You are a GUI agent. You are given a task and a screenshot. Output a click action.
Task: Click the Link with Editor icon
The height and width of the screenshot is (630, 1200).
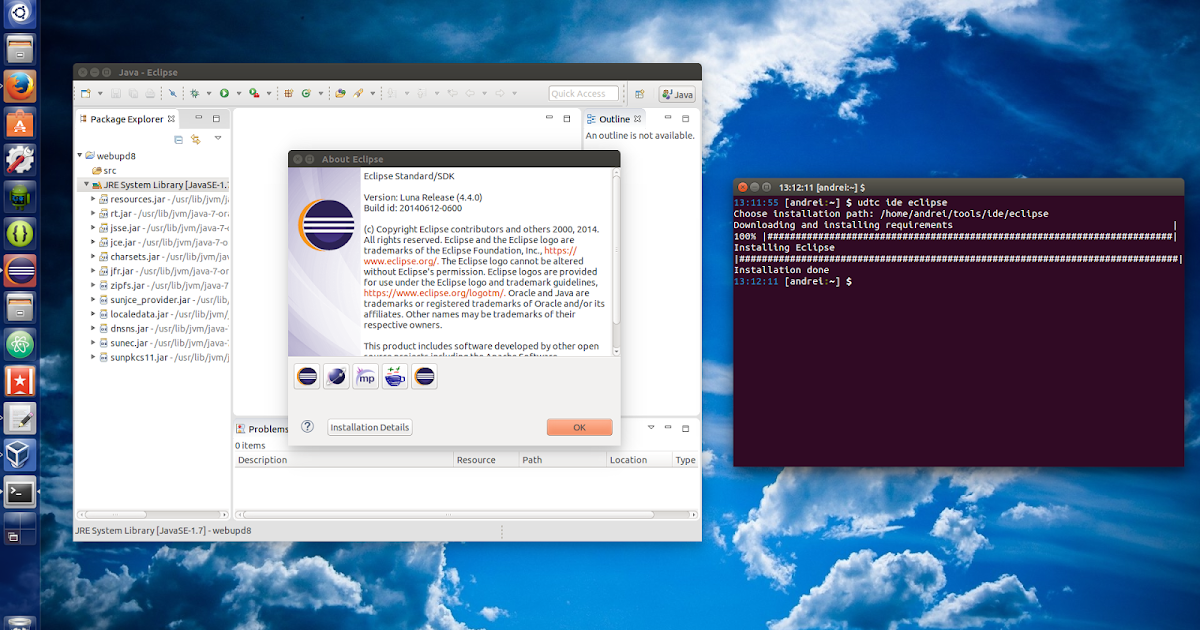(x=195, y=139)
